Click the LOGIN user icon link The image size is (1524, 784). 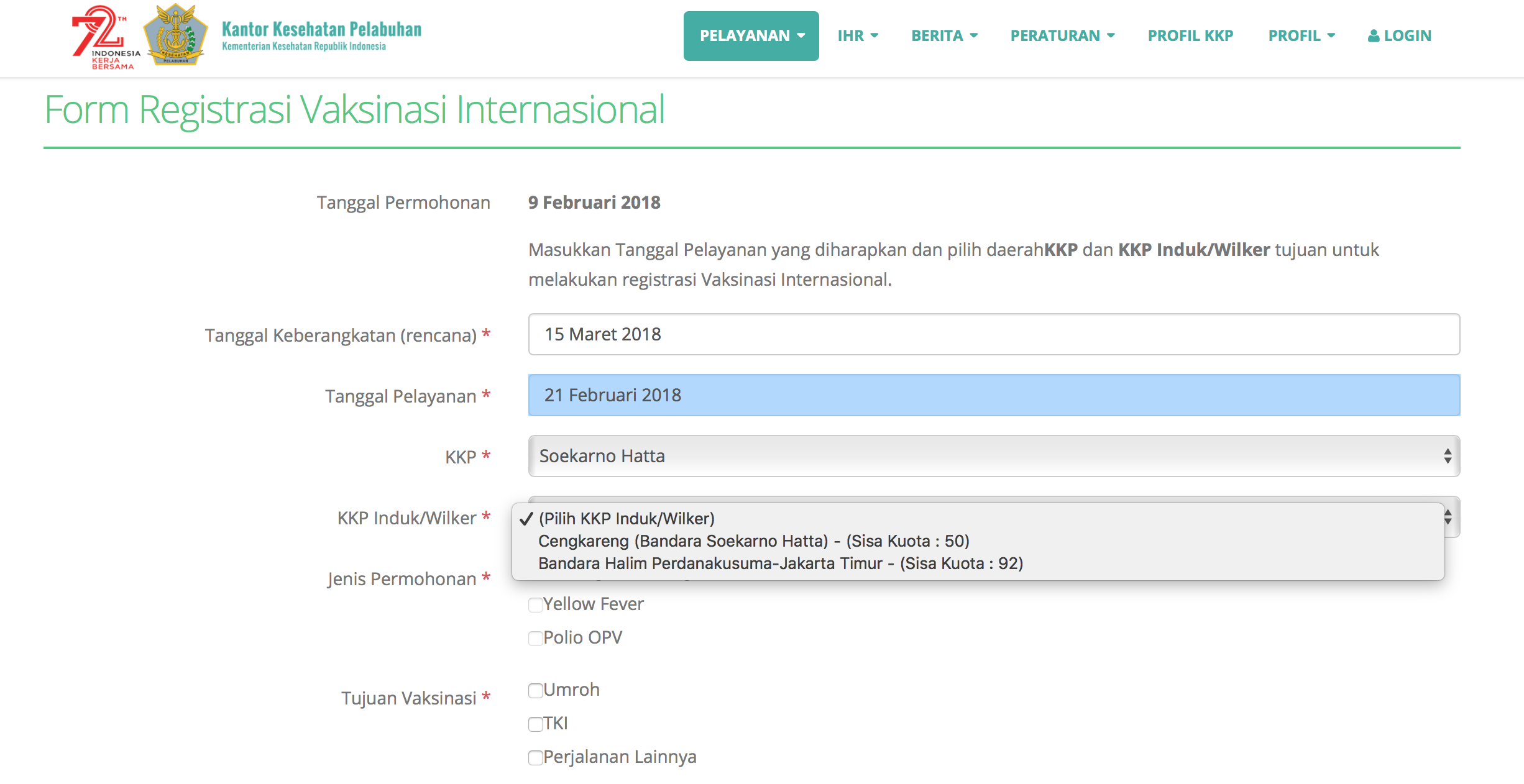click(1400, 35)
